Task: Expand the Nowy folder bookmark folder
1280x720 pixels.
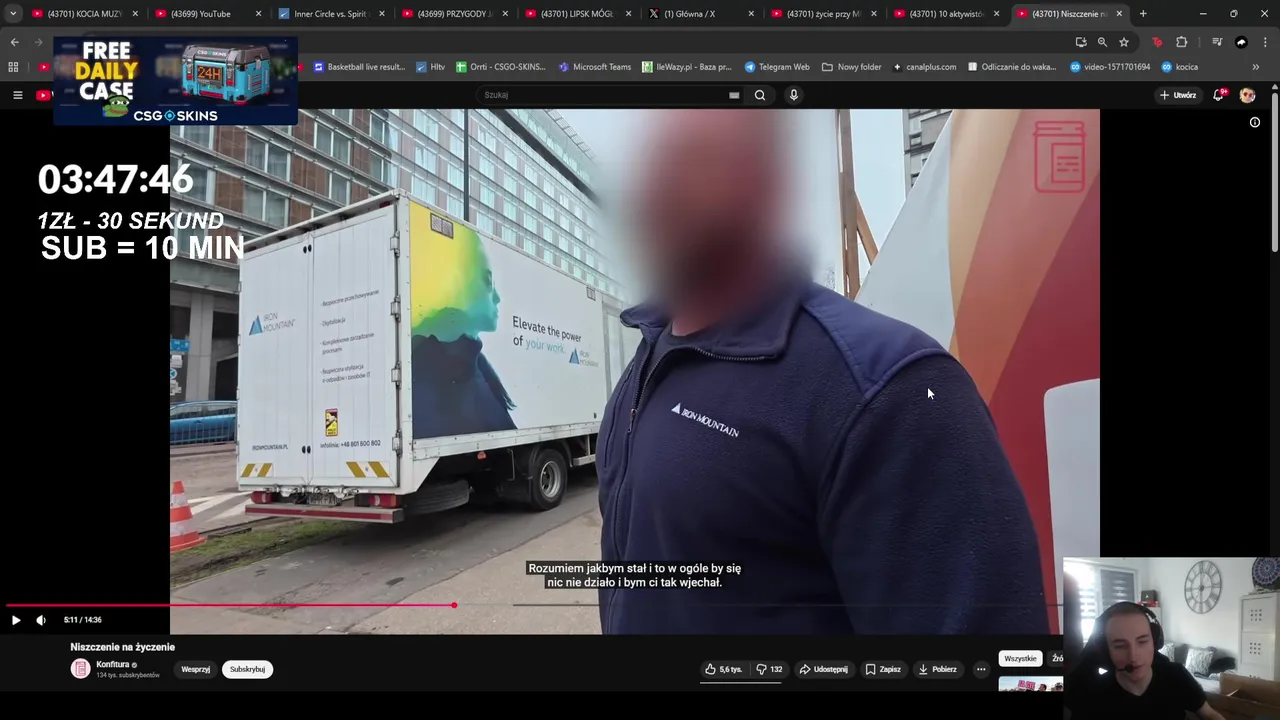Action: point(852,67)
